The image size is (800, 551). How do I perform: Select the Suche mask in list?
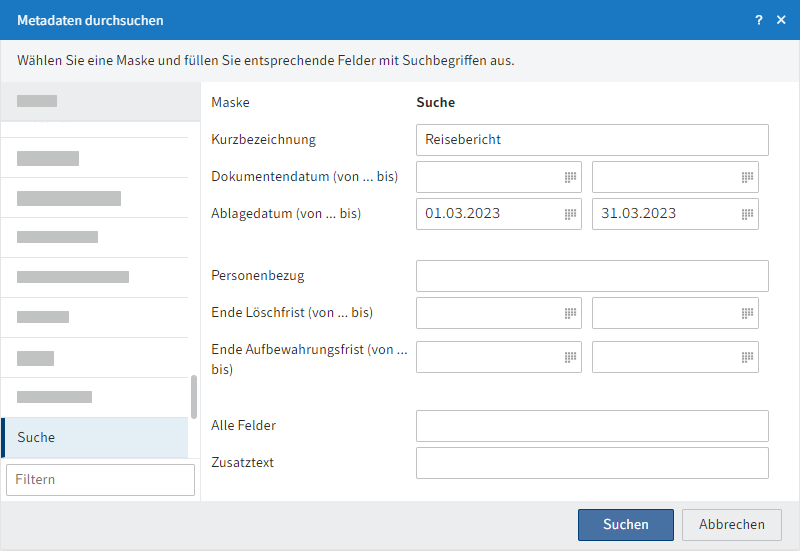(x=95, y=438)
